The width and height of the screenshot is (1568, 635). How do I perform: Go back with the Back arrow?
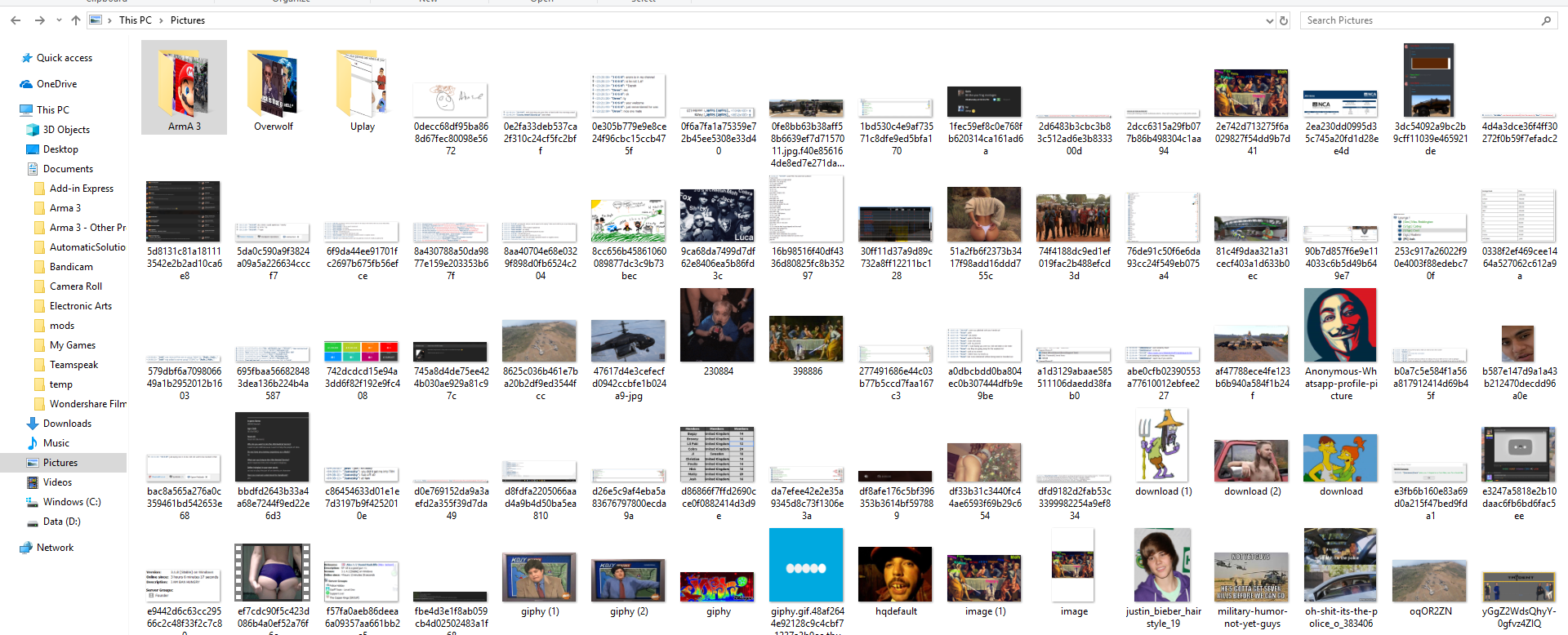[16, 20]
